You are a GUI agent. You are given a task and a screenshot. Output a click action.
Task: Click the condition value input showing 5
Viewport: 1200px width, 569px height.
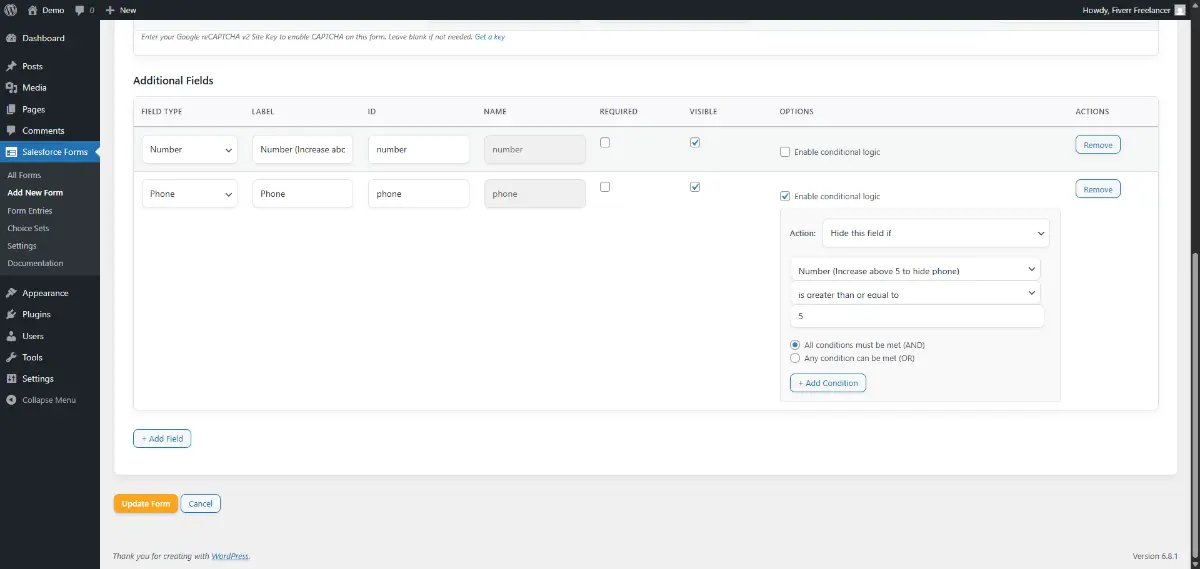pos(917,316)
